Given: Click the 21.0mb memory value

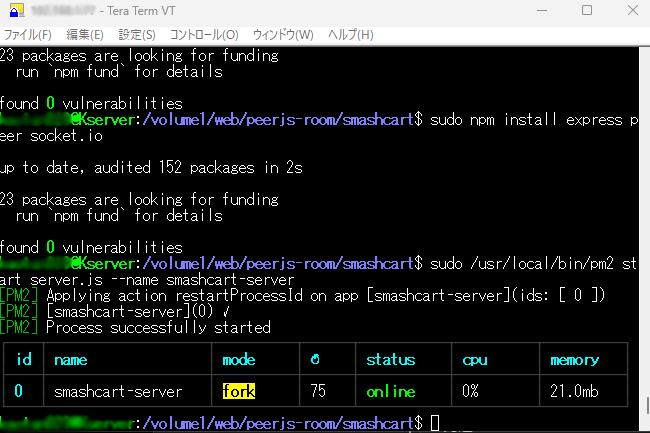Looking at the screenshot, I should (575, 392).
